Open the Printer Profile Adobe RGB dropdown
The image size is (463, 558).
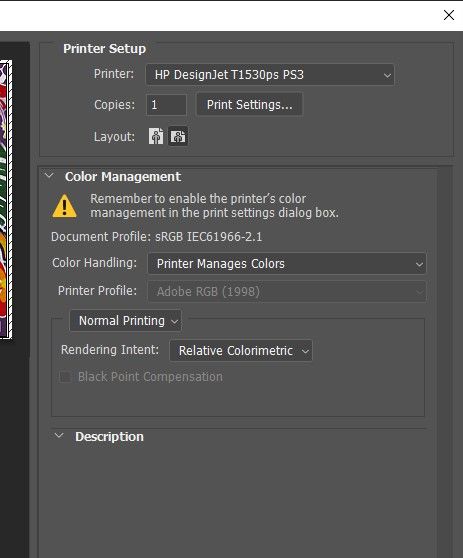(x=287, y=292)
